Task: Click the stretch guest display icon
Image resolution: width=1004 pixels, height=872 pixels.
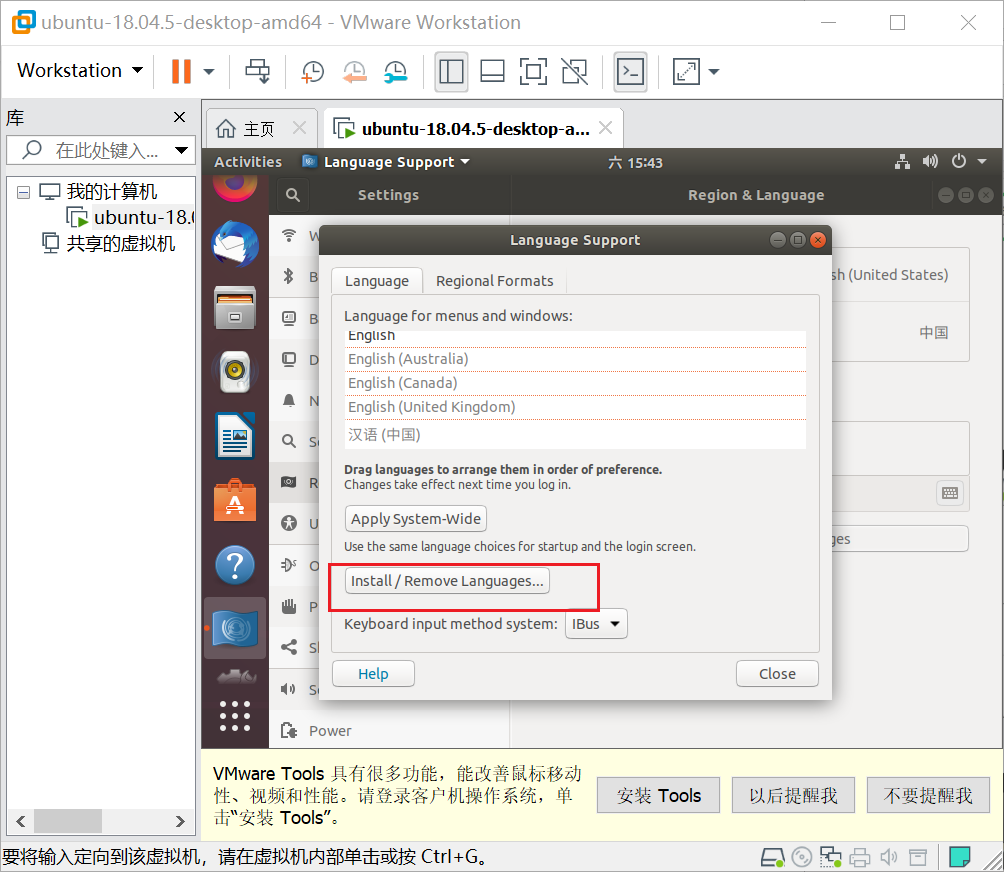Action: (686, 71)
